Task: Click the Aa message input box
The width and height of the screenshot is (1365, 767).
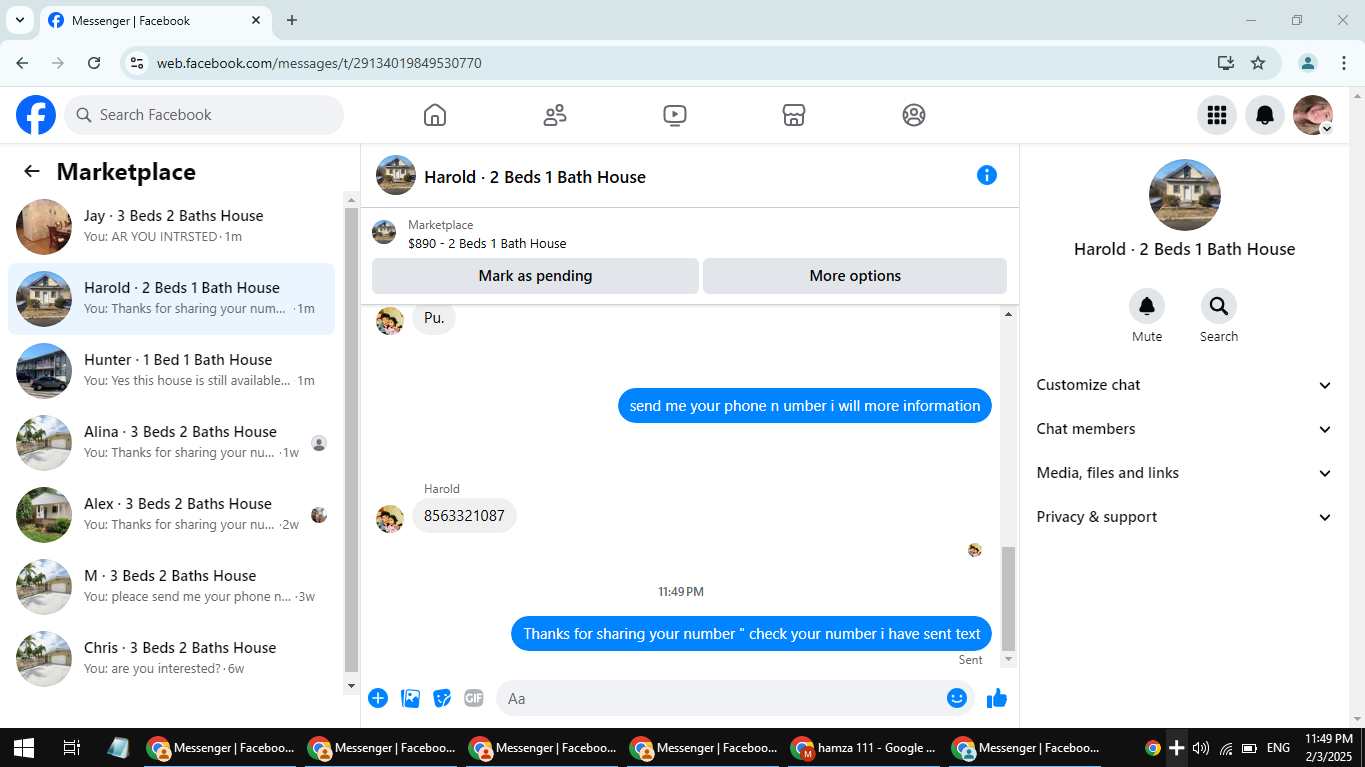Action: click(720, 698)
